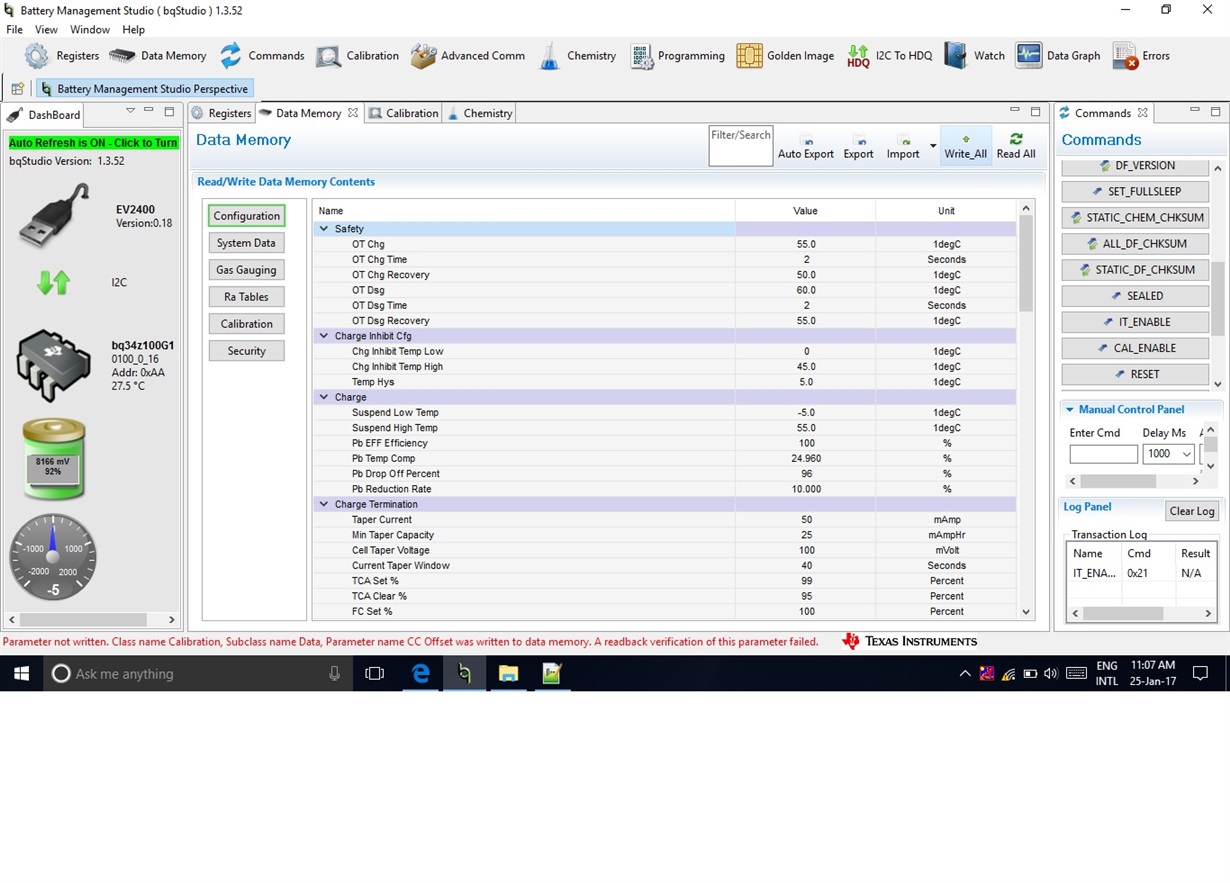Select the System Data class button
The image size is (1230, 883).
pyautogui.click(x=247, y=243)
